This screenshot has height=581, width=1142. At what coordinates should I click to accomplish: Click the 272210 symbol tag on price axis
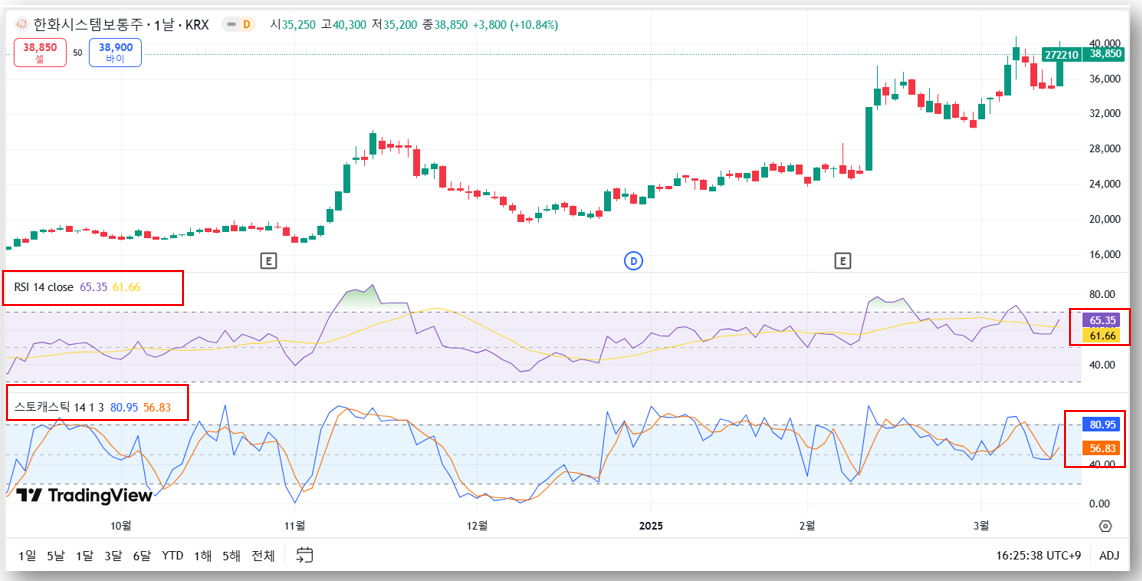pyautogui.click(x=1061, y=54)
